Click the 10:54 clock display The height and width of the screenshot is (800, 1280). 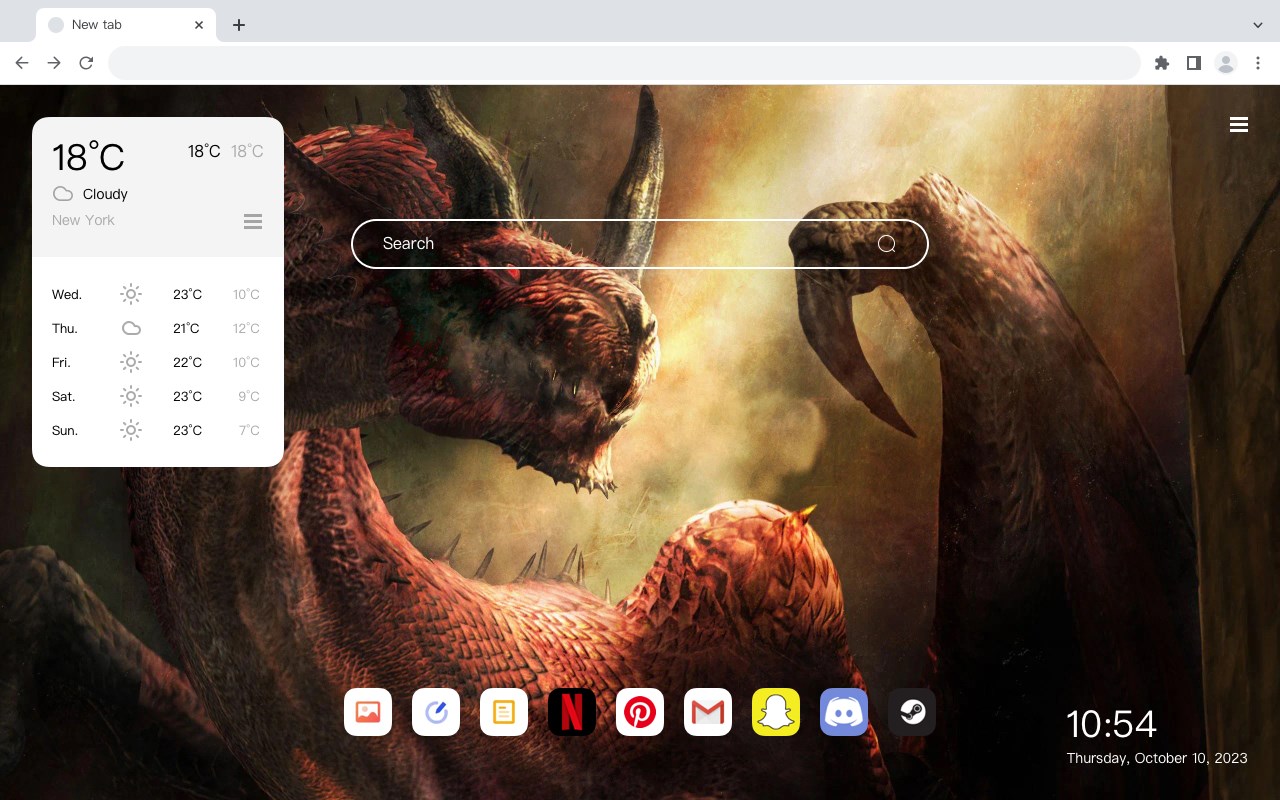pyautogui.click(x=1111, y=724)
